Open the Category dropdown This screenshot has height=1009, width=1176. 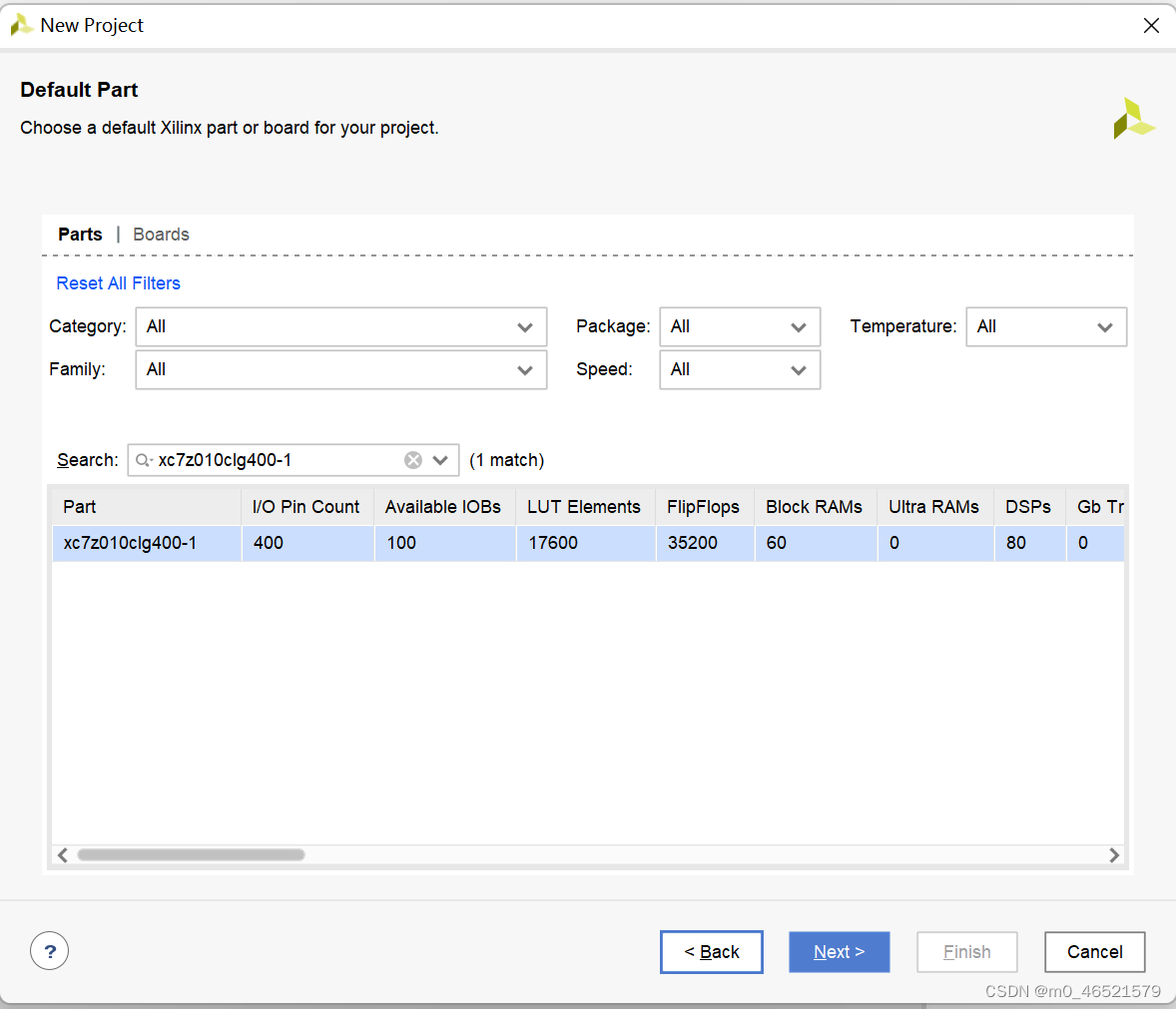341,326
